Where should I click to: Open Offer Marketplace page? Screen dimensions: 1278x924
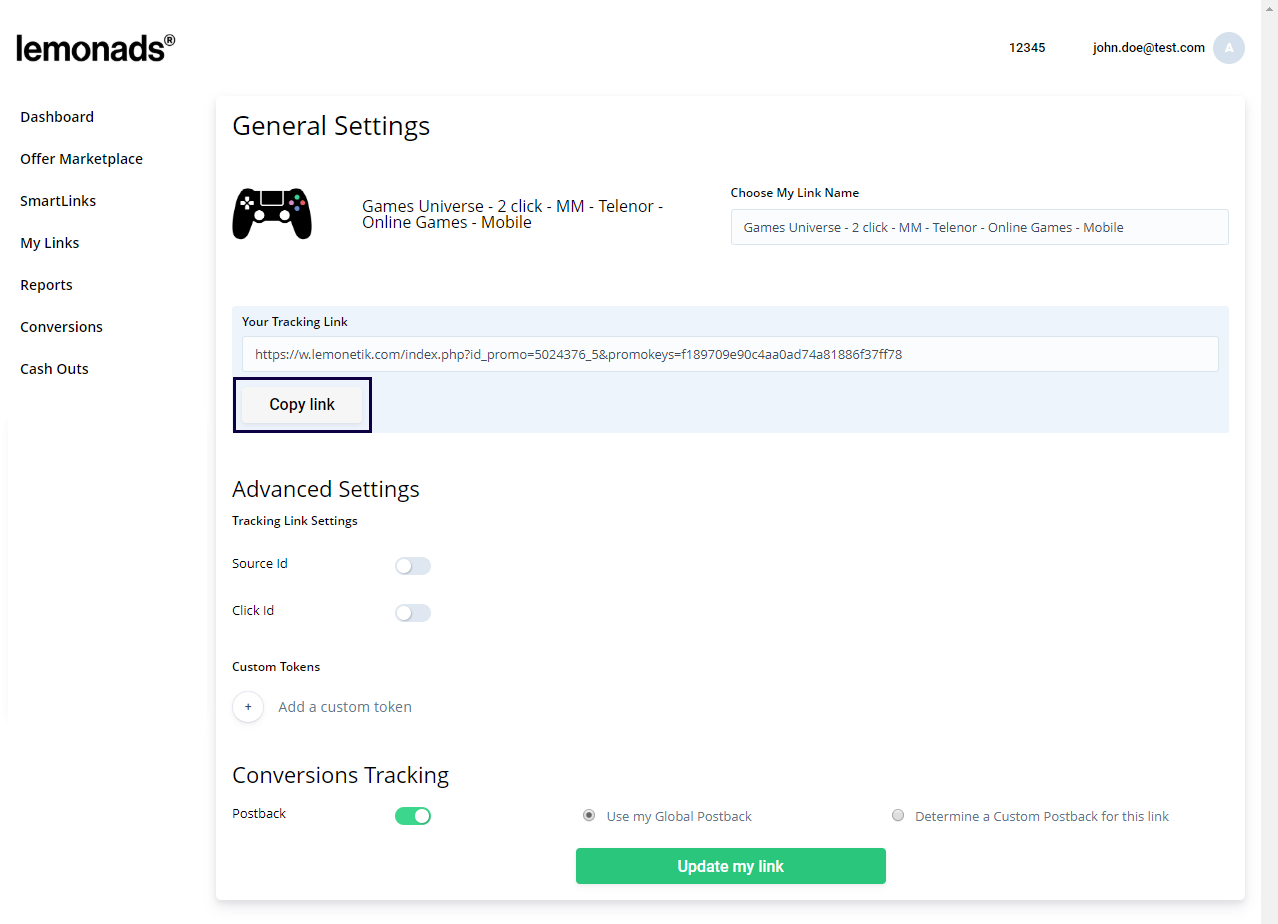coord(81,159)
